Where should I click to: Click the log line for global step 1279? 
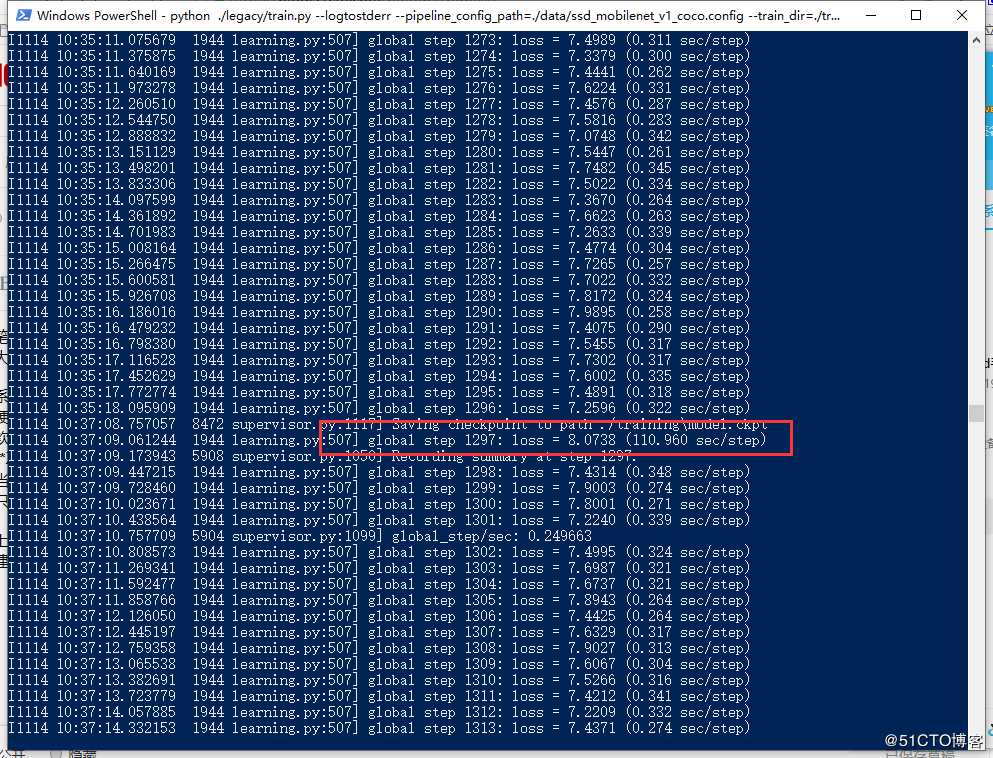click(x=379, y=136)
